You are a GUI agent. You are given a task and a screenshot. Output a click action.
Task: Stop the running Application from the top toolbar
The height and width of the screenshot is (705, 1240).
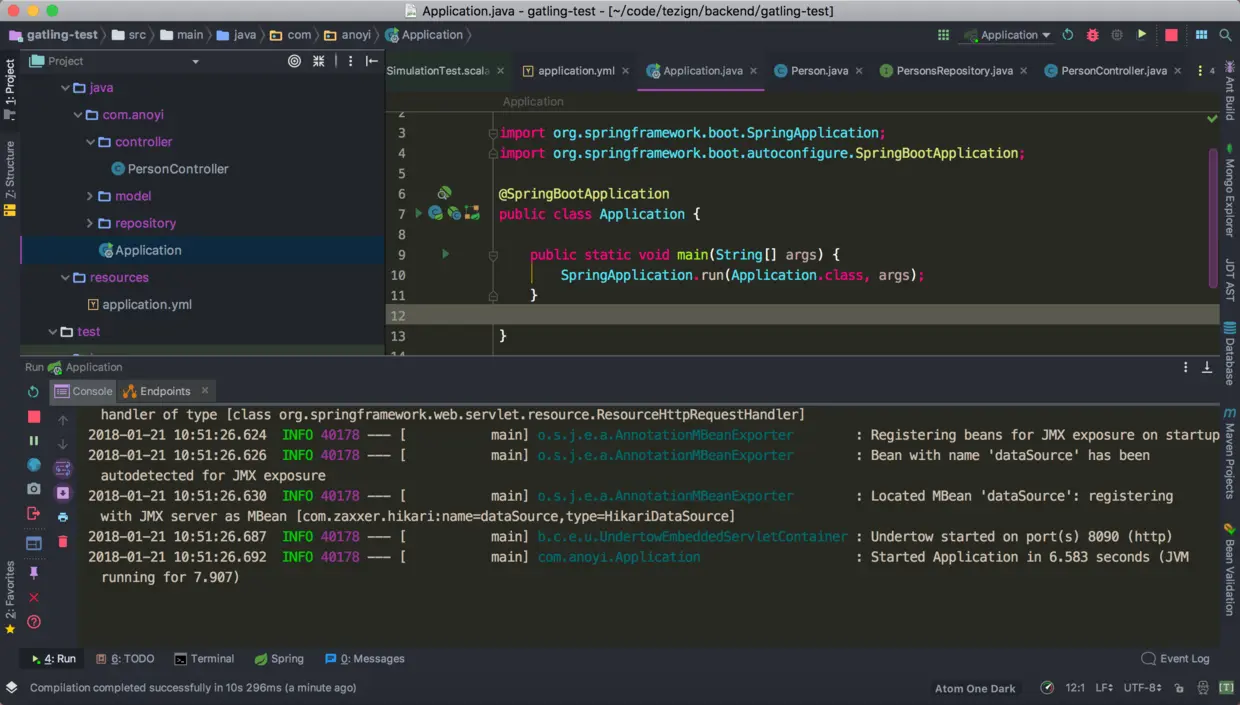click(x=1171, y=35)
